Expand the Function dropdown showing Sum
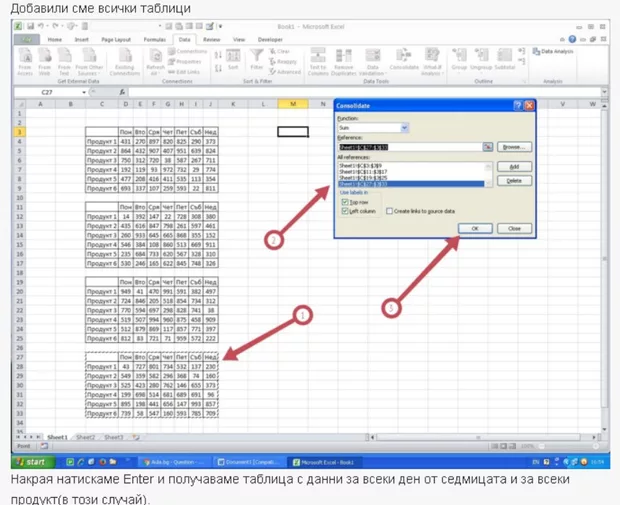Screen dimensions: 620x505 (404, 128)
